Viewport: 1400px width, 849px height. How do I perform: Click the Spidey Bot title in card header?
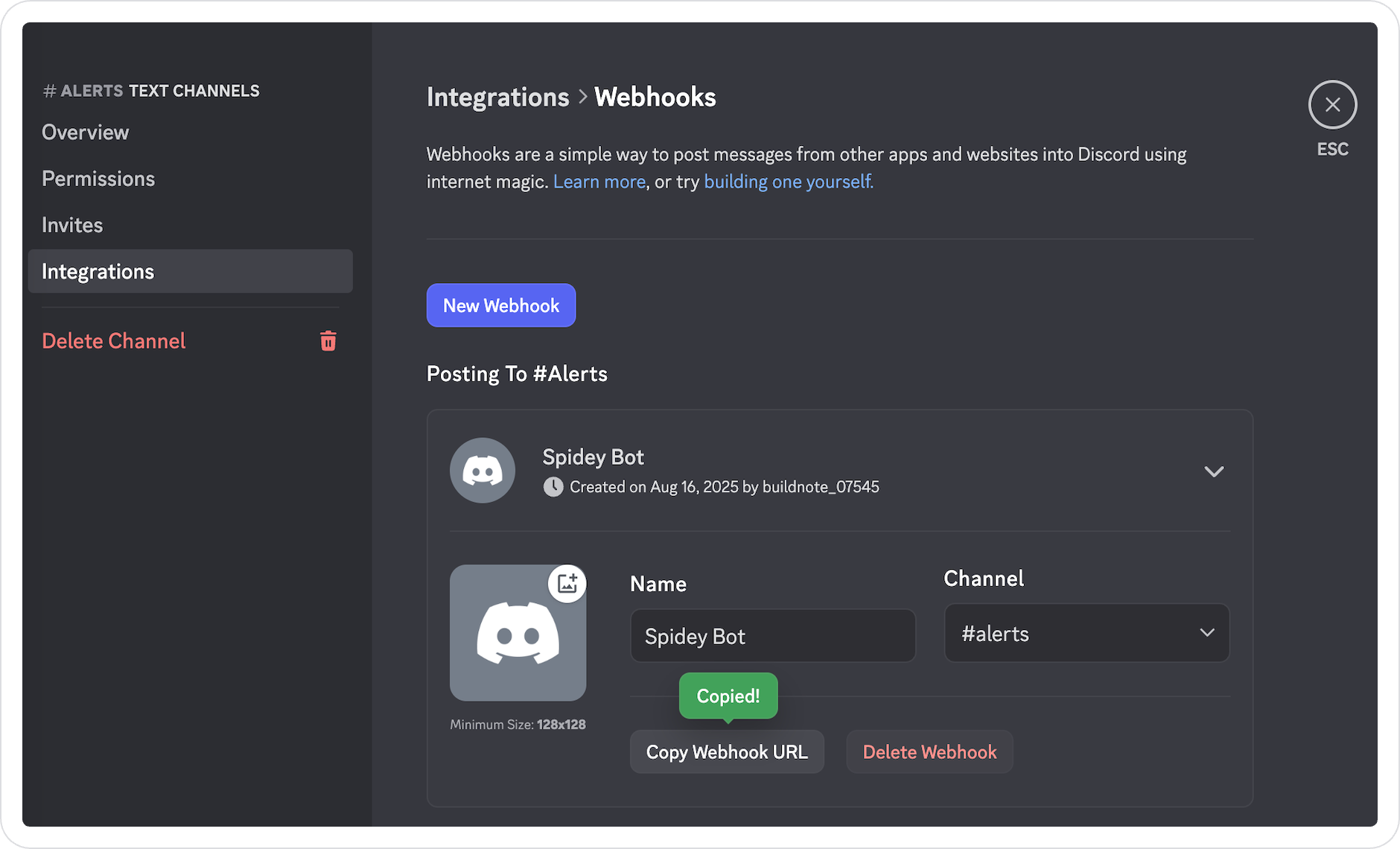(593, 457)
